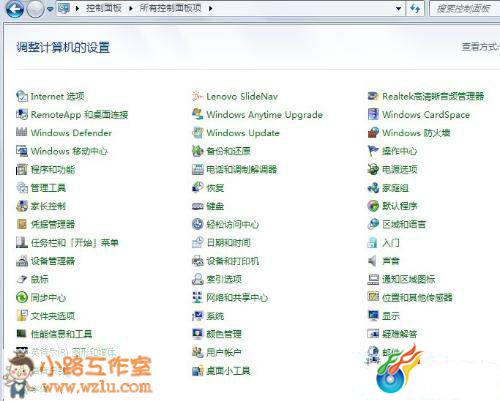The image size is (500, 401).
Task: Open the Internet 选项 icon
Action: tap(22, 96)
